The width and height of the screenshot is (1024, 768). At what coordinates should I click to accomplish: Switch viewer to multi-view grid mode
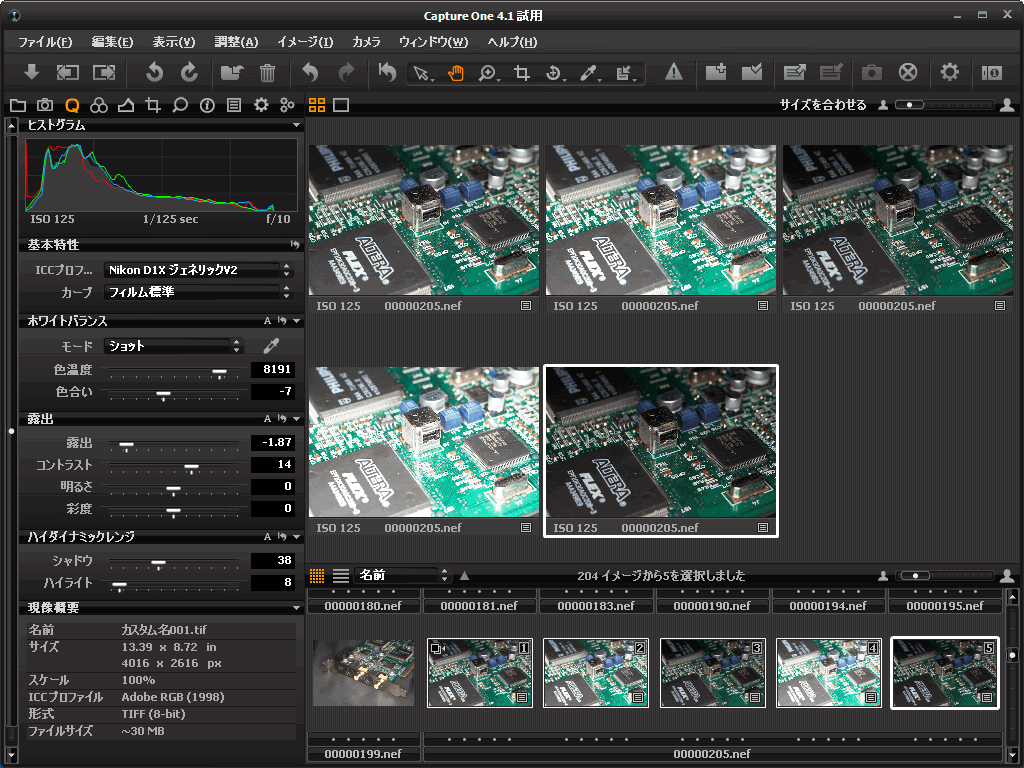tap(317, 105)
